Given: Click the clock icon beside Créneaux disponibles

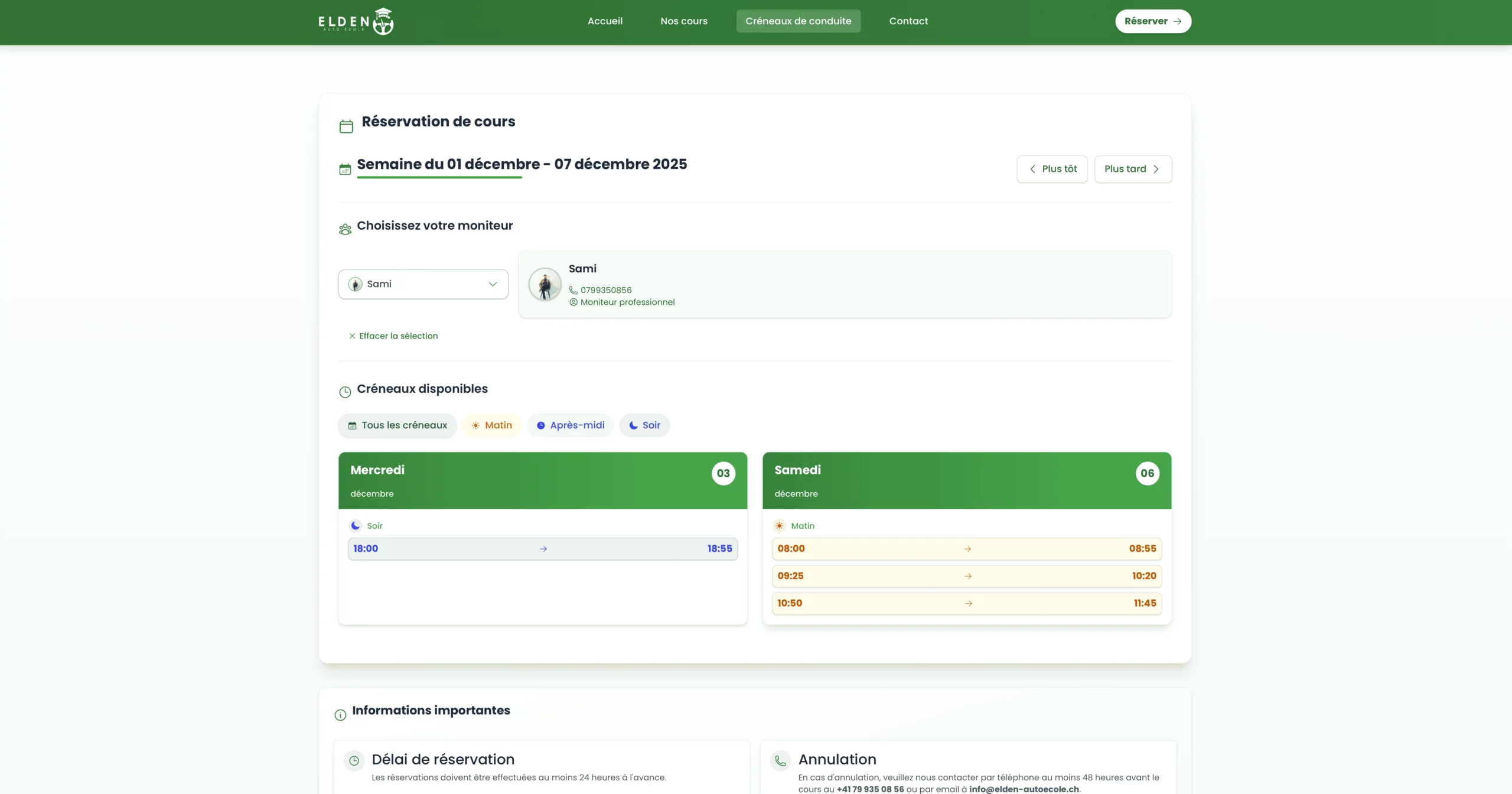Looking at the screenshot, I should 345,392.
